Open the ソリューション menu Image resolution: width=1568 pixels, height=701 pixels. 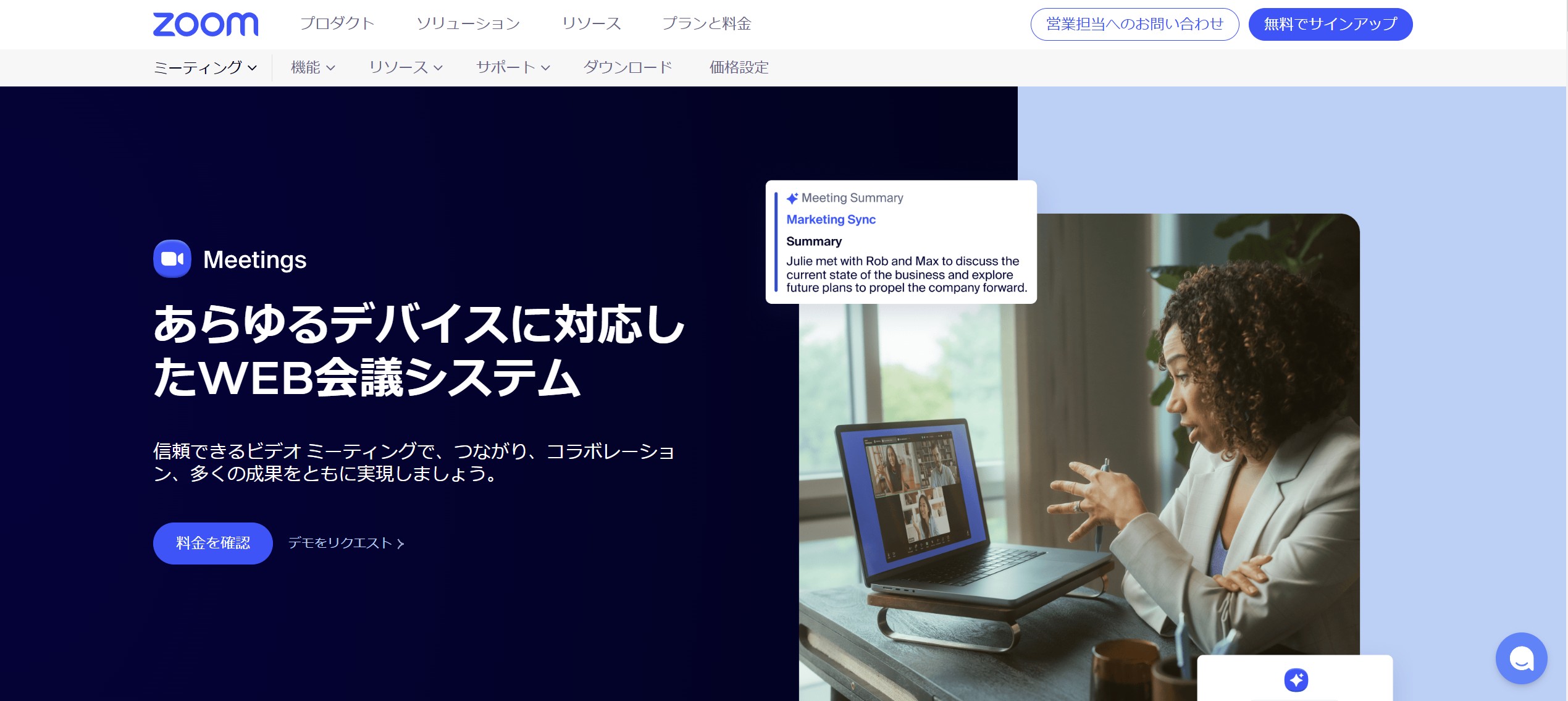[x=468, y=24]
